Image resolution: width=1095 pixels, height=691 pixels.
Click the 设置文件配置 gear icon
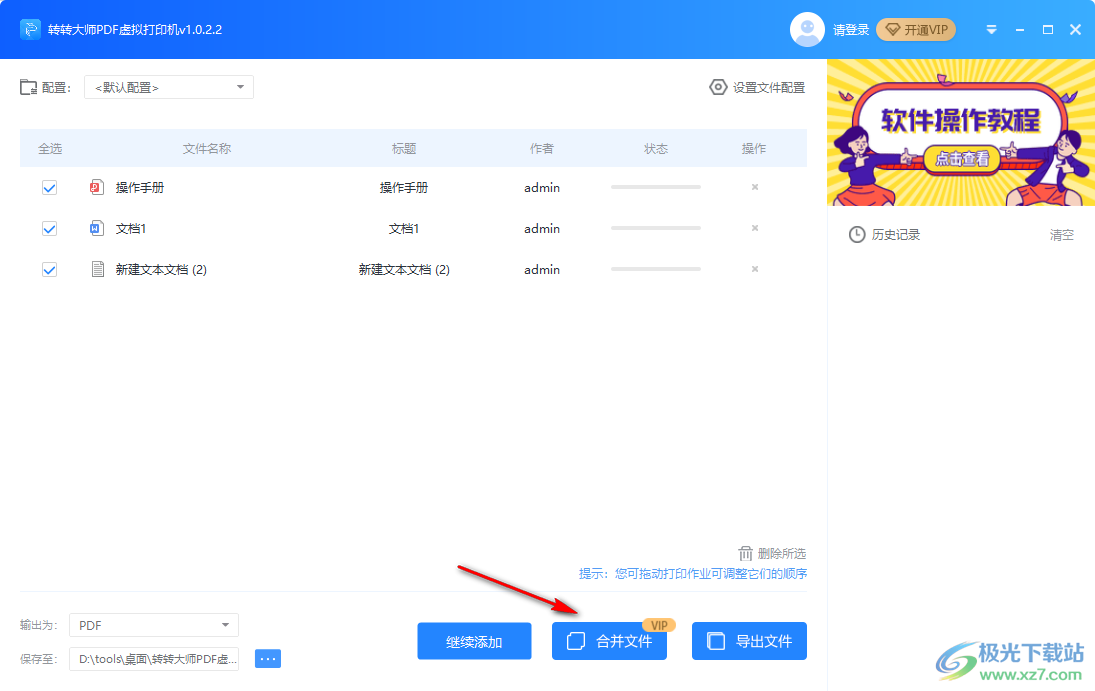718,87
